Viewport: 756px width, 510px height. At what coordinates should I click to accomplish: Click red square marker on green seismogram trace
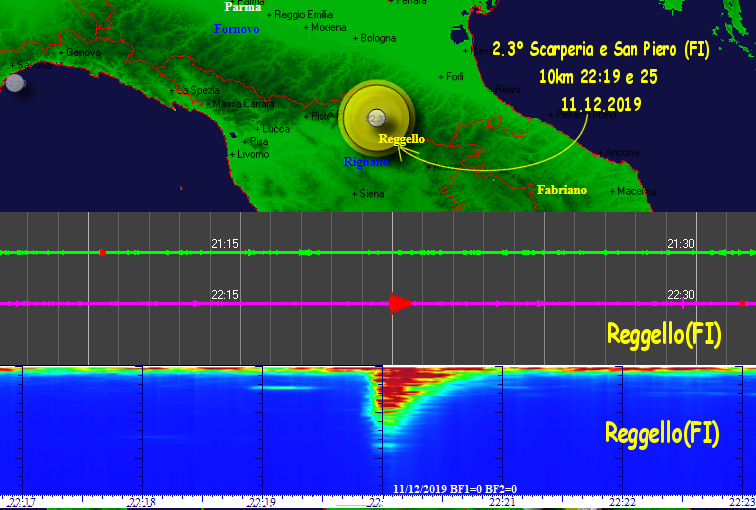pos(102,252)
